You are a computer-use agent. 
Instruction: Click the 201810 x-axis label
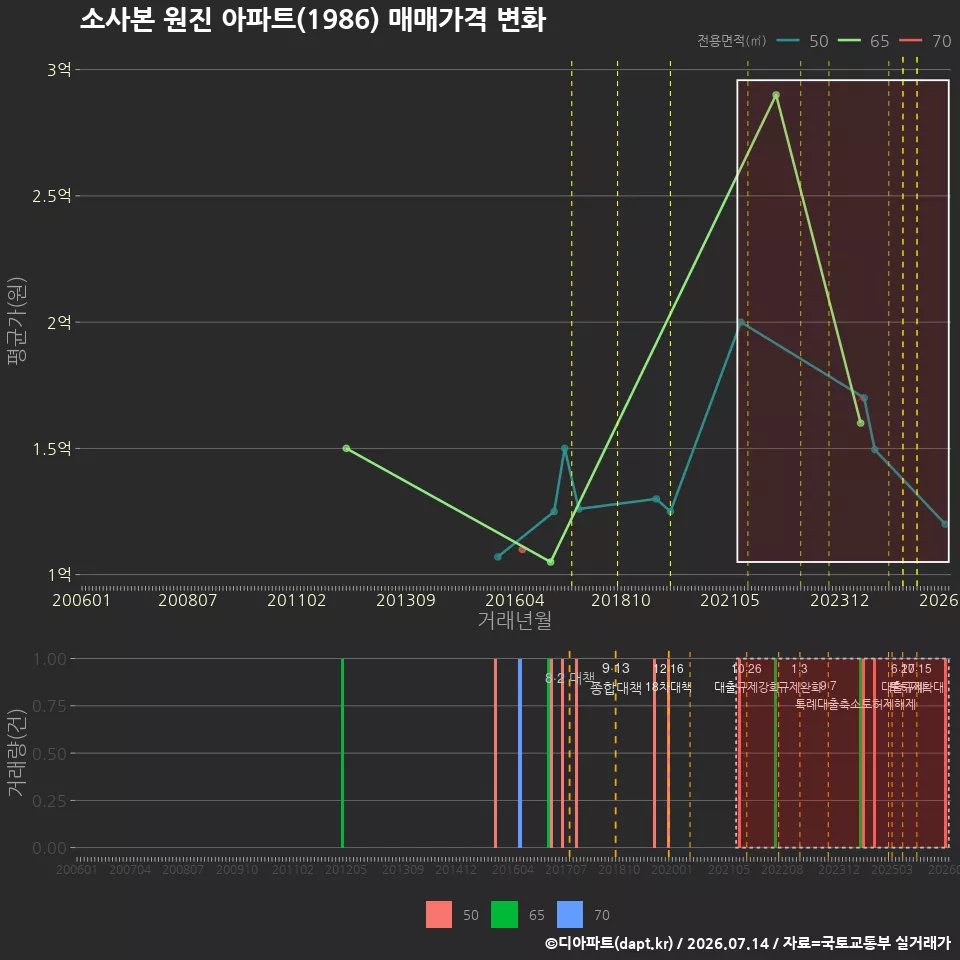tap(621, 600)
